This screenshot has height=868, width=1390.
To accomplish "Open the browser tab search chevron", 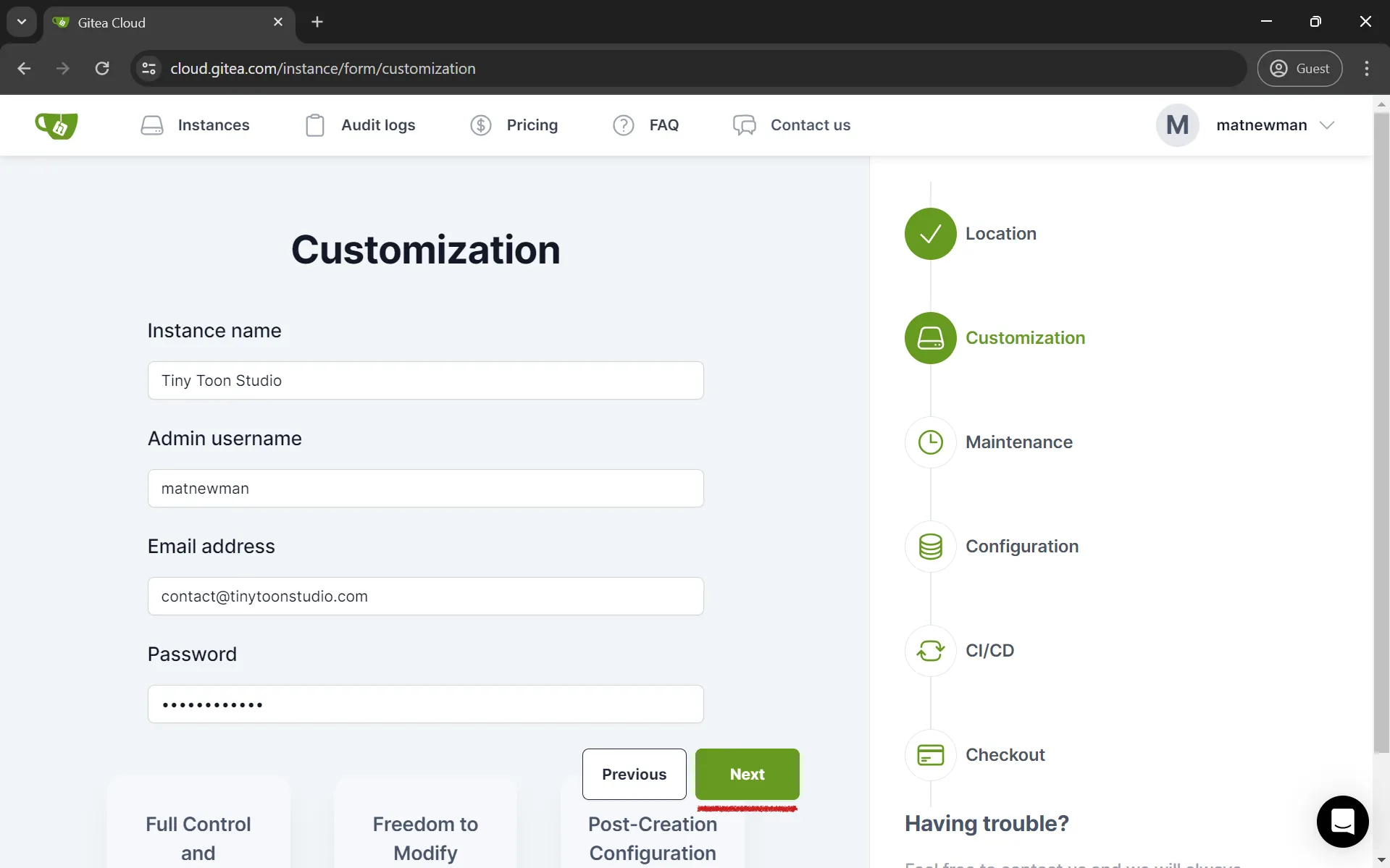I will (21, 21).
